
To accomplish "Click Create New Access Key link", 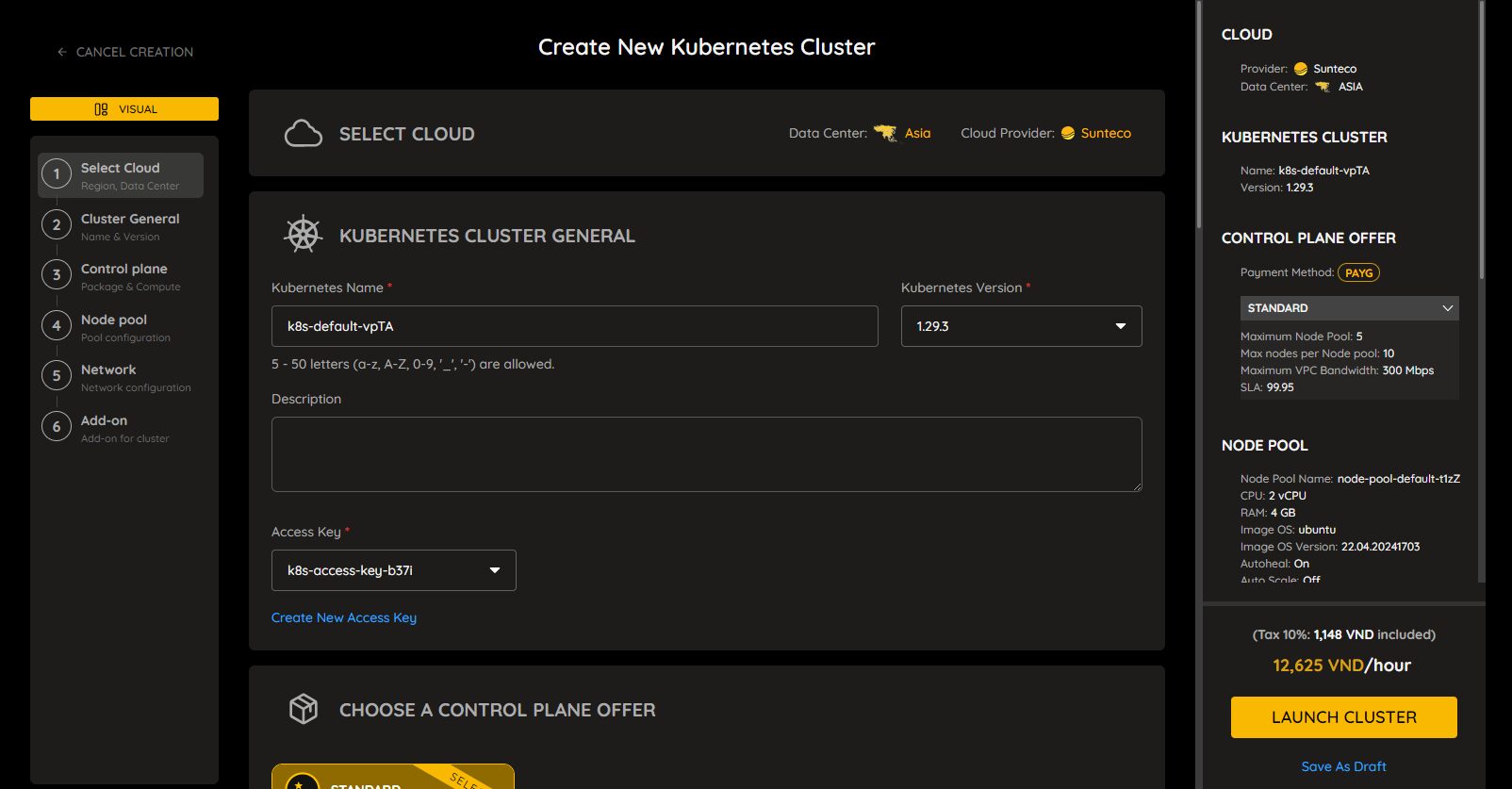I will (x=344, y=617).
